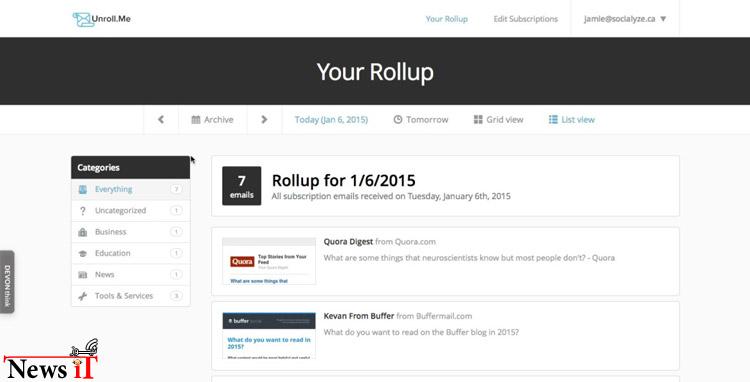This screenshot has height=382, width=750.
Task: Open Kevan From Buffer email title
Action: pyautogui.click(x=359, y=316)
